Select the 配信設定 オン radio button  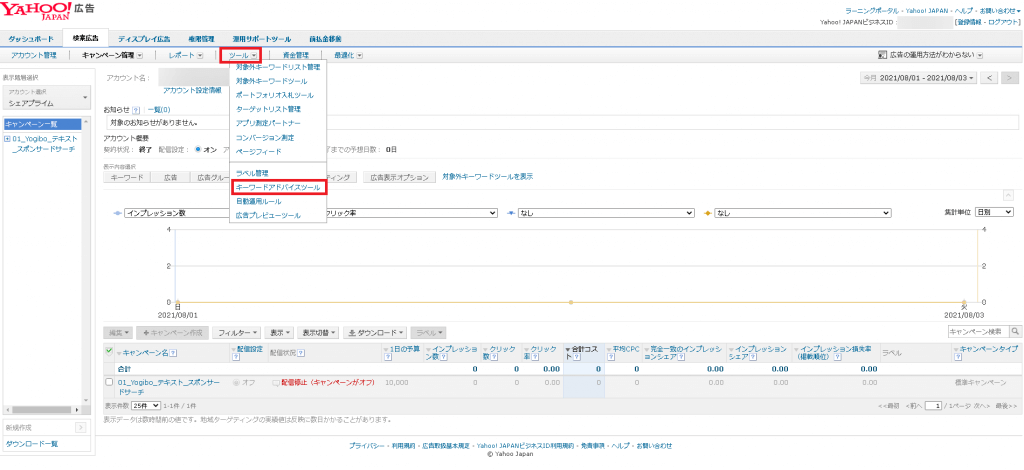pyautogui.click(x=199, y=149)
